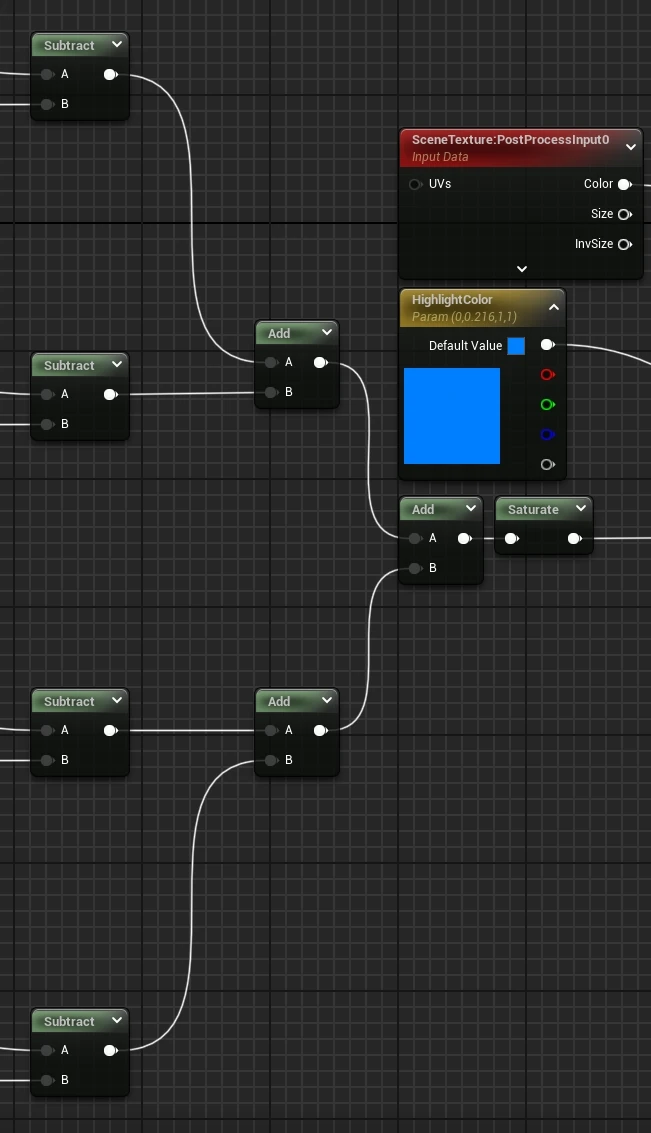This screenshot has width=651, height=1133.
Task: Click the Saturate node's input pin
Action: coord(511,539)
